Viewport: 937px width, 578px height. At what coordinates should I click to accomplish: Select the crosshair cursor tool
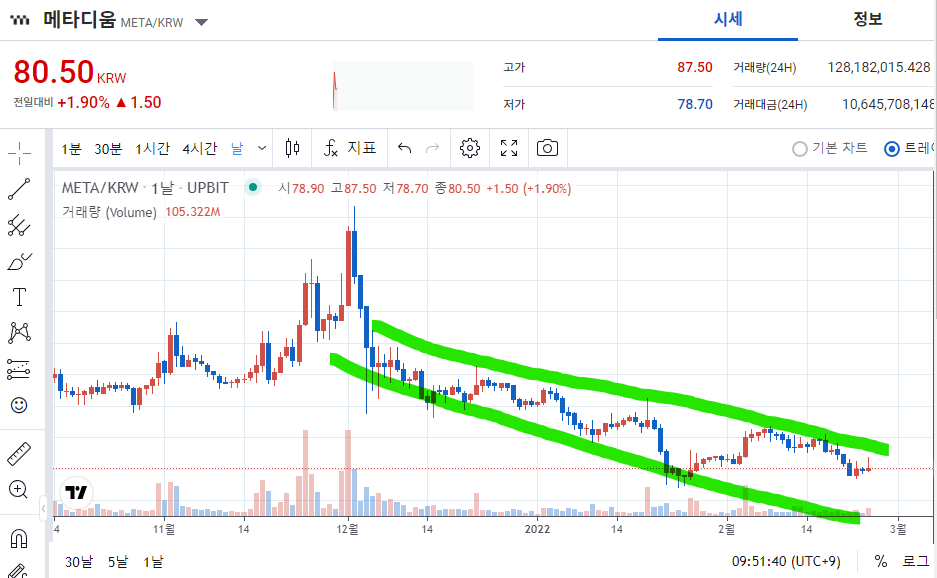click(19, 154)
